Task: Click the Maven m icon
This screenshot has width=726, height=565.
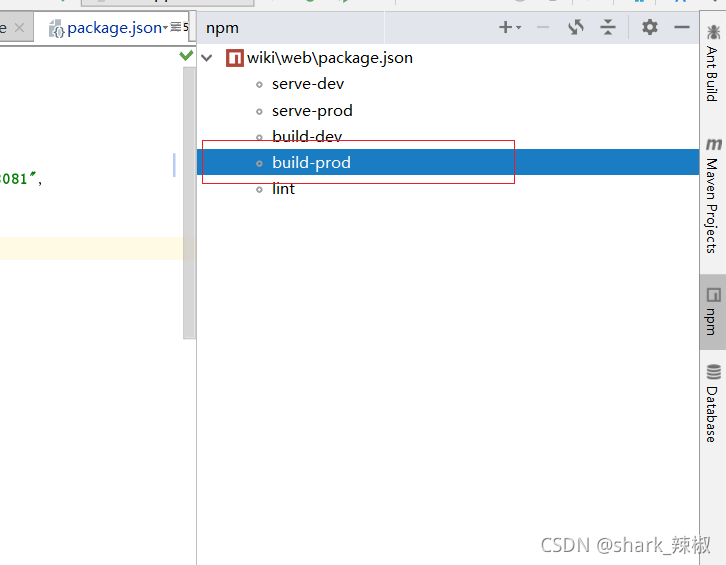Action: pos(713,144)
